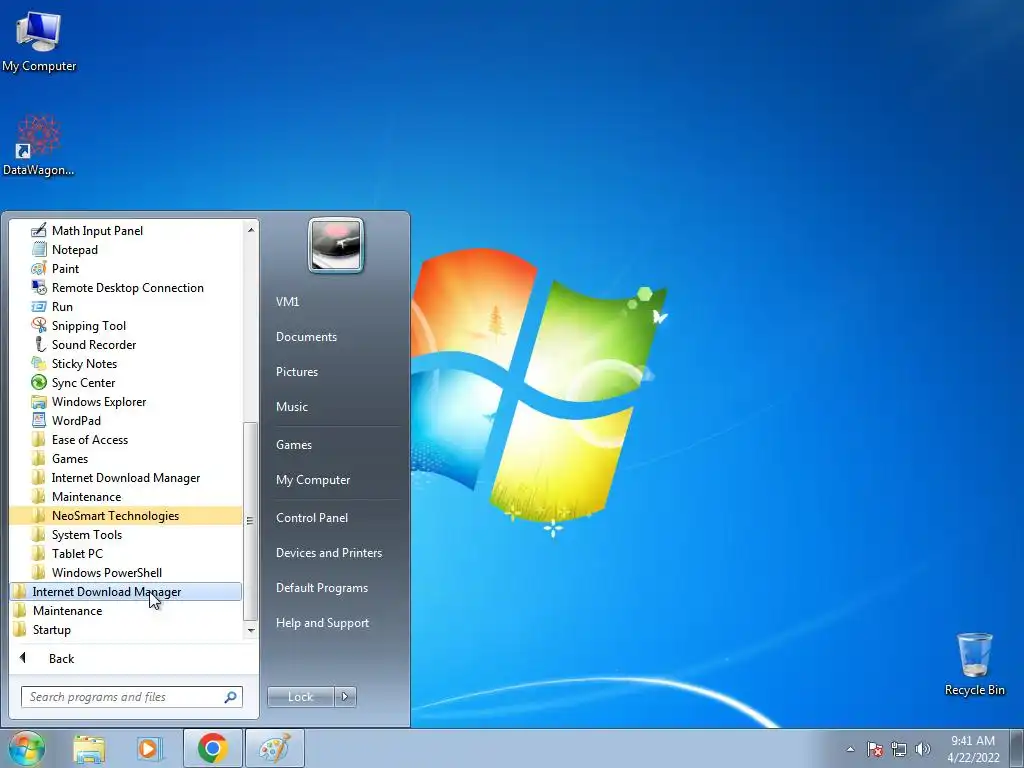Open Help and Support
This screenshot has height=768, width=1024.
tap(322, 623)
